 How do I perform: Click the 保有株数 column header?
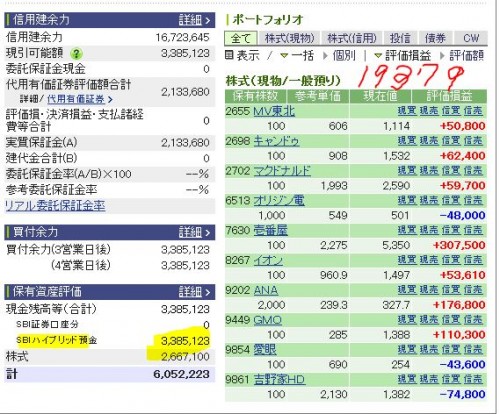[255, 96]
